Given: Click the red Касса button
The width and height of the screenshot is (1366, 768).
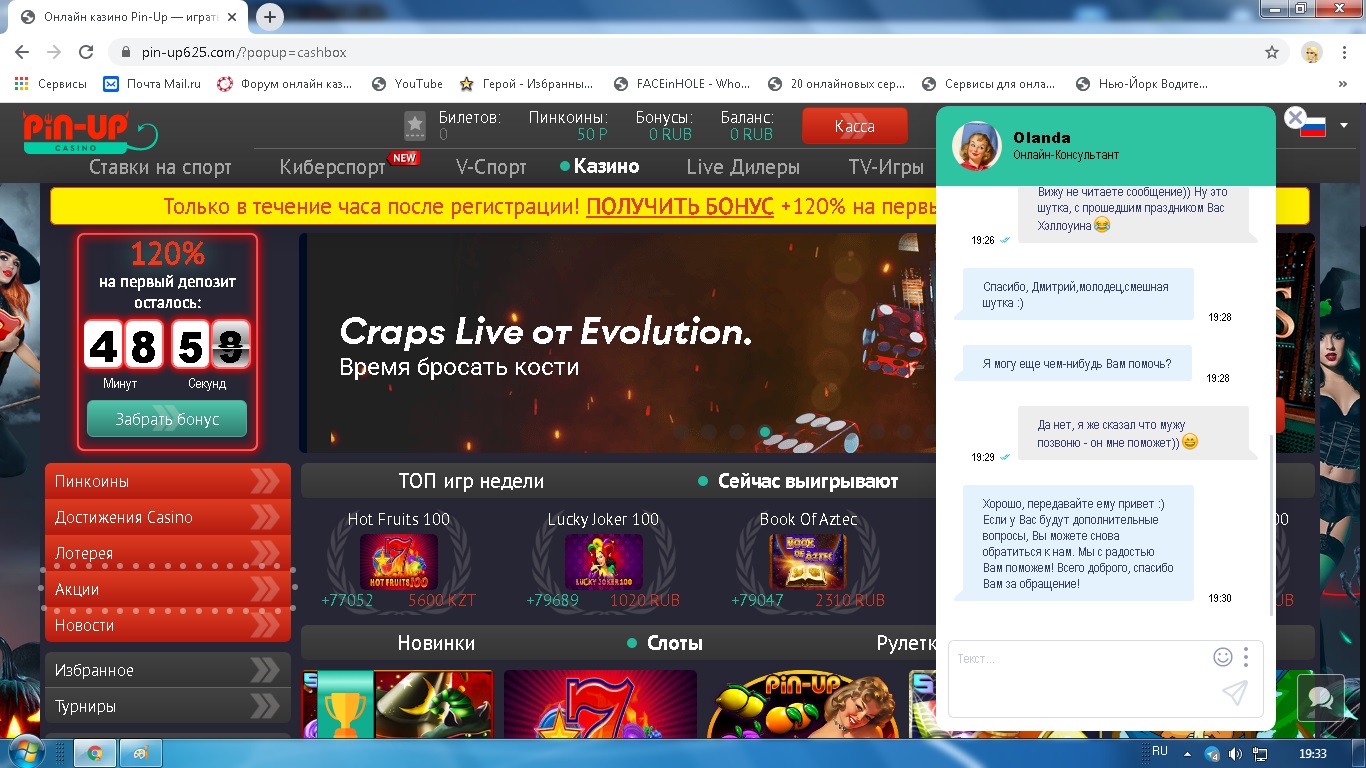Looking at the screenshot, I should 855,126.
